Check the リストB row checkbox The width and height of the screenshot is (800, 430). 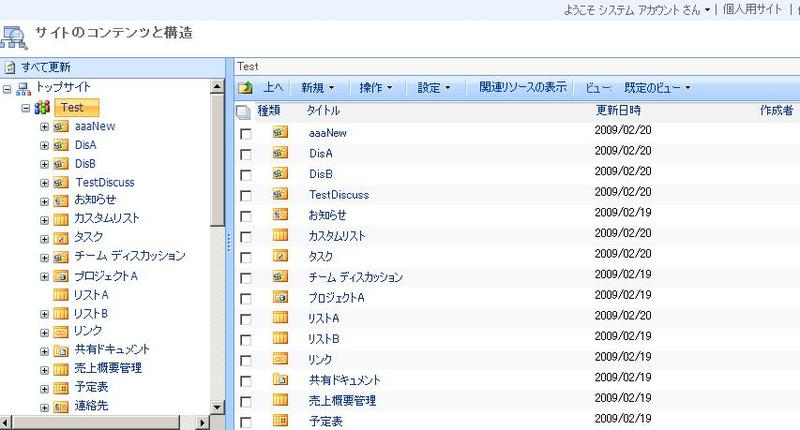(x=245, y=340)
